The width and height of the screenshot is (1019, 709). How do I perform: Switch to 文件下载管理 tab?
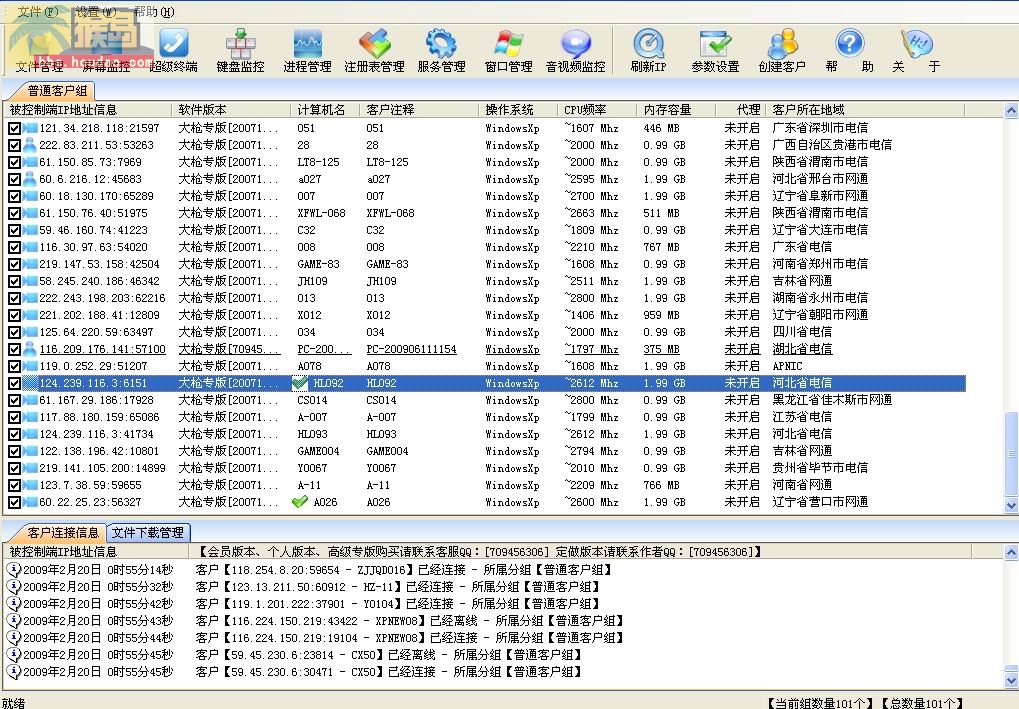tap(148, 532)
